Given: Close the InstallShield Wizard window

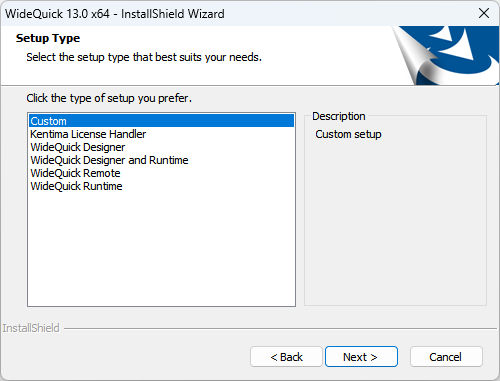Looking at the screenshot, I should pos(484,13).
